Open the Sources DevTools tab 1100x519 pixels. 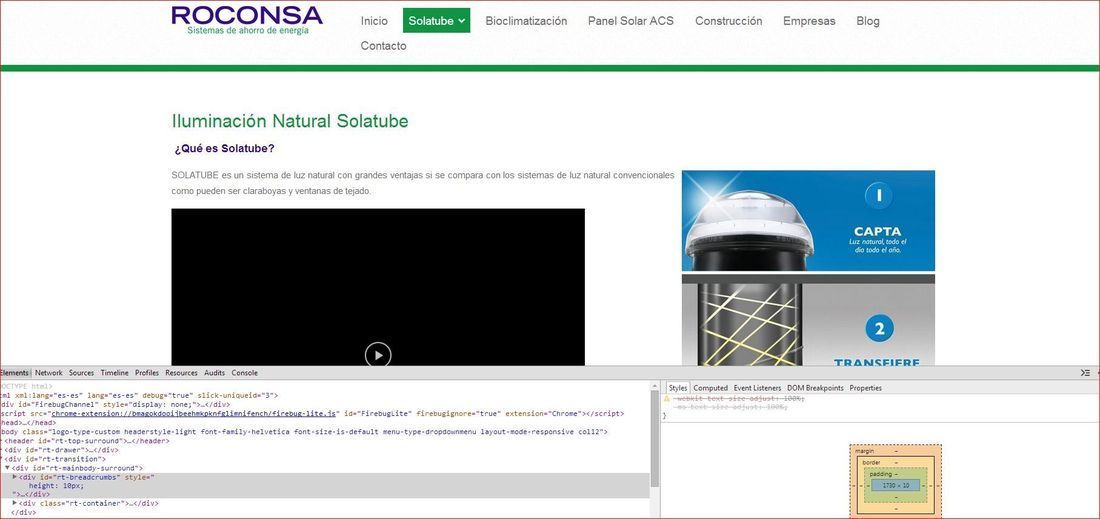click(x=81, y=373)
